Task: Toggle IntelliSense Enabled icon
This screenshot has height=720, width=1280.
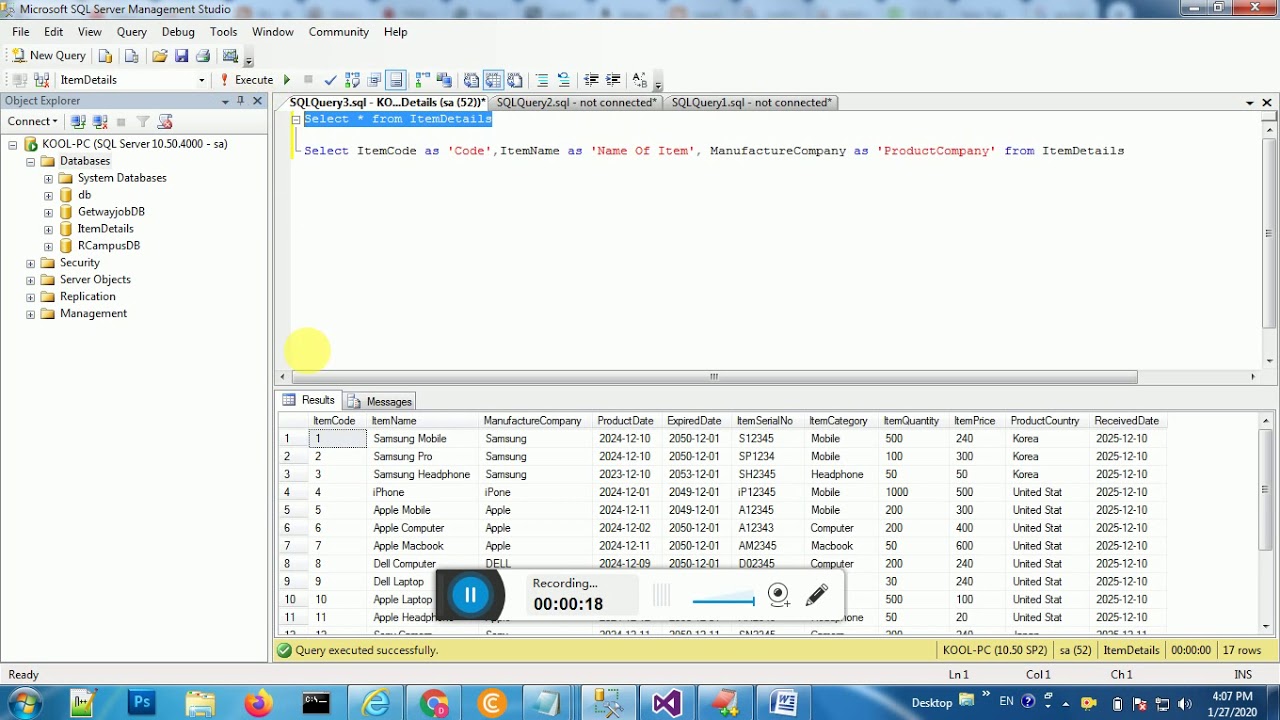Action: [396, 80]
